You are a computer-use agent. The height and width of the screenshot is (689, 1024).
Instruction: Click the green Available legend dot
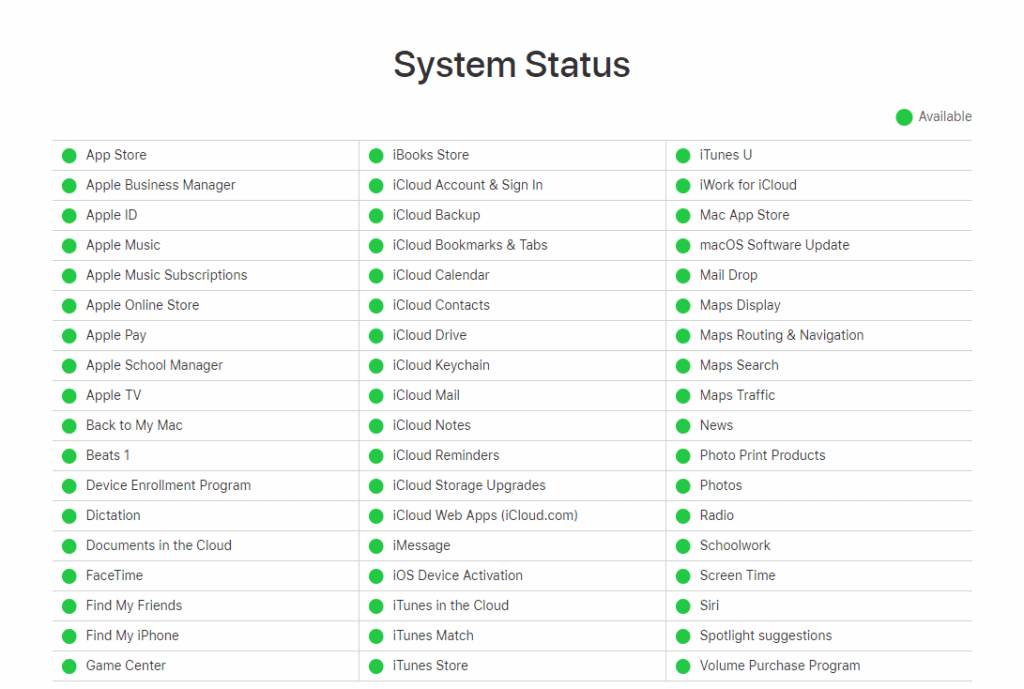pyautogui.click(x=904, y=117)
